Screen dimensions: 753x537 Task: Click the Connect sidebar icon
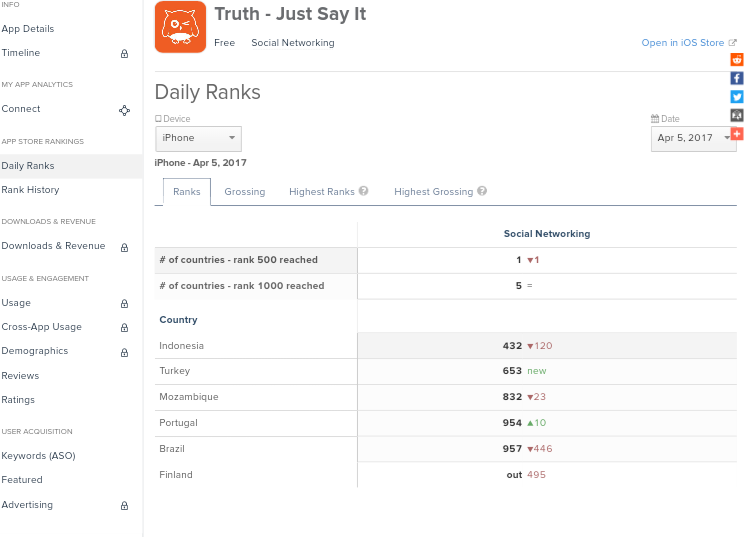(x=124, y=110)
